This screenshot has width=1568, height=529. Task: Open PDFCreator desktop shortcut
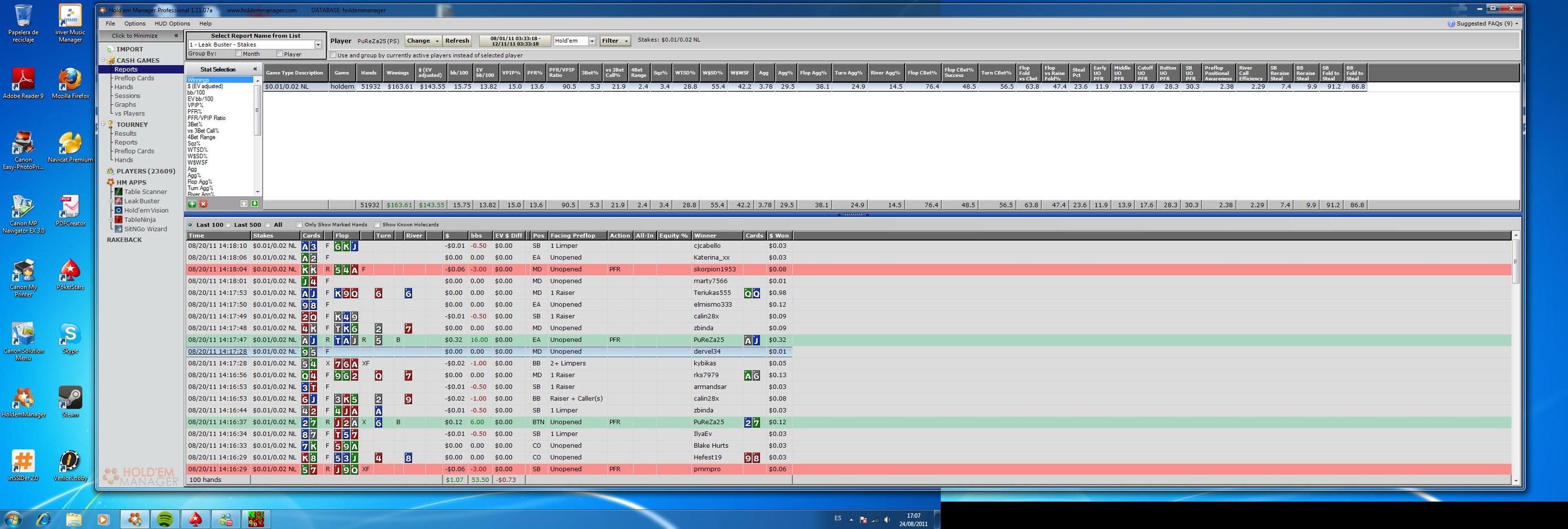click(70, 211)
